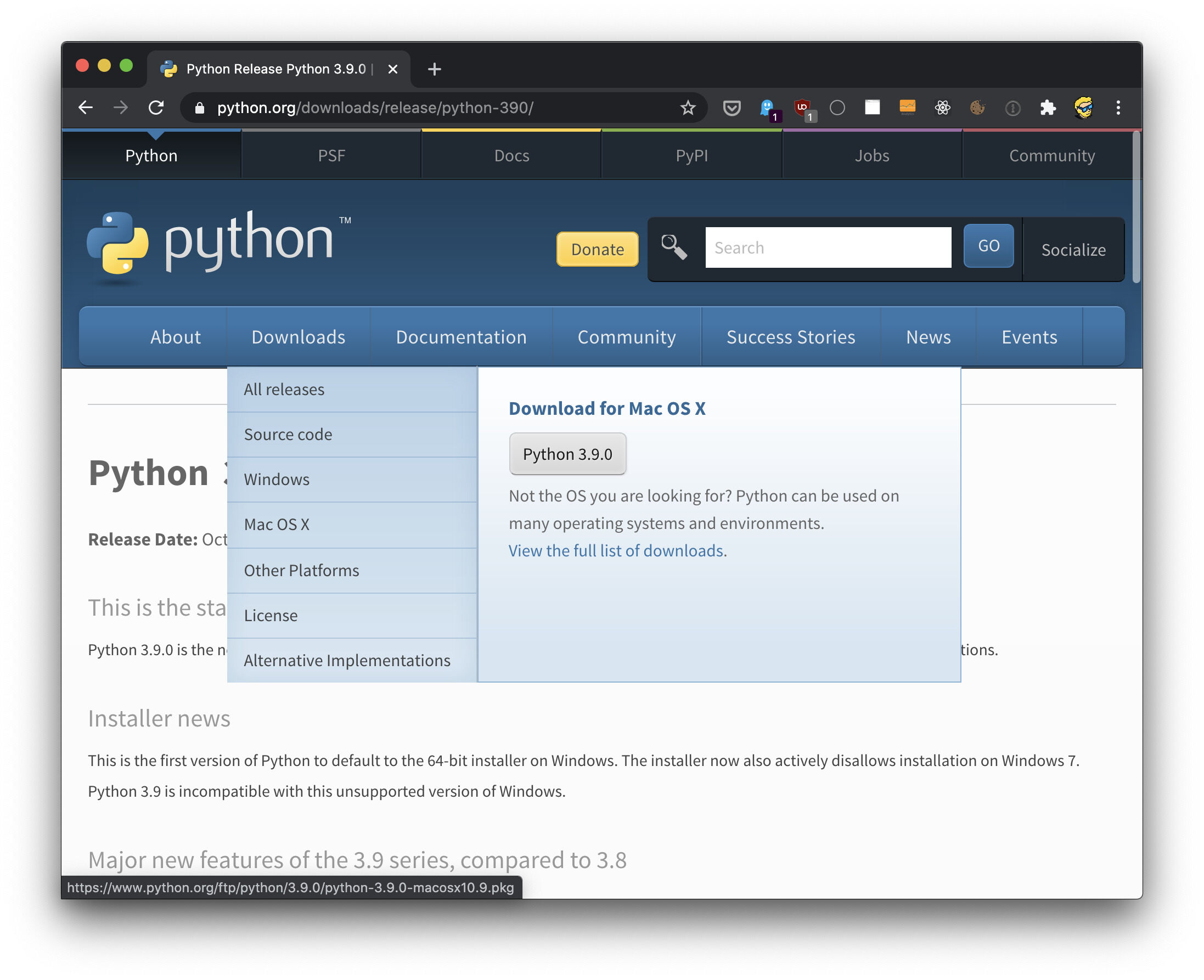
Task: View the full list of downloads
Action: coord(616,550)
